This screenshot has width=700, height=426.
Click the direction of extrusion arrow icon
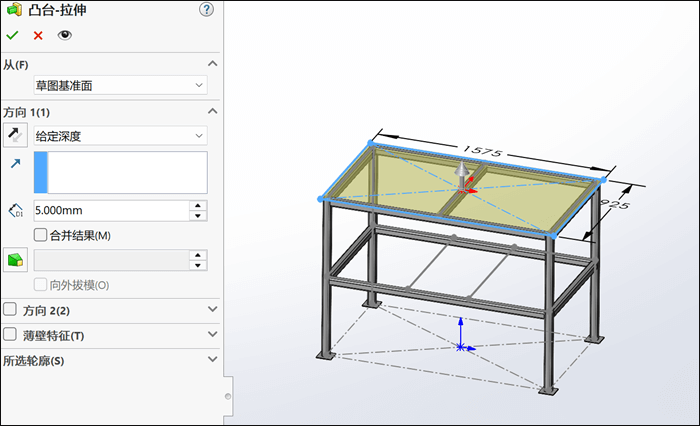point(15,163)
